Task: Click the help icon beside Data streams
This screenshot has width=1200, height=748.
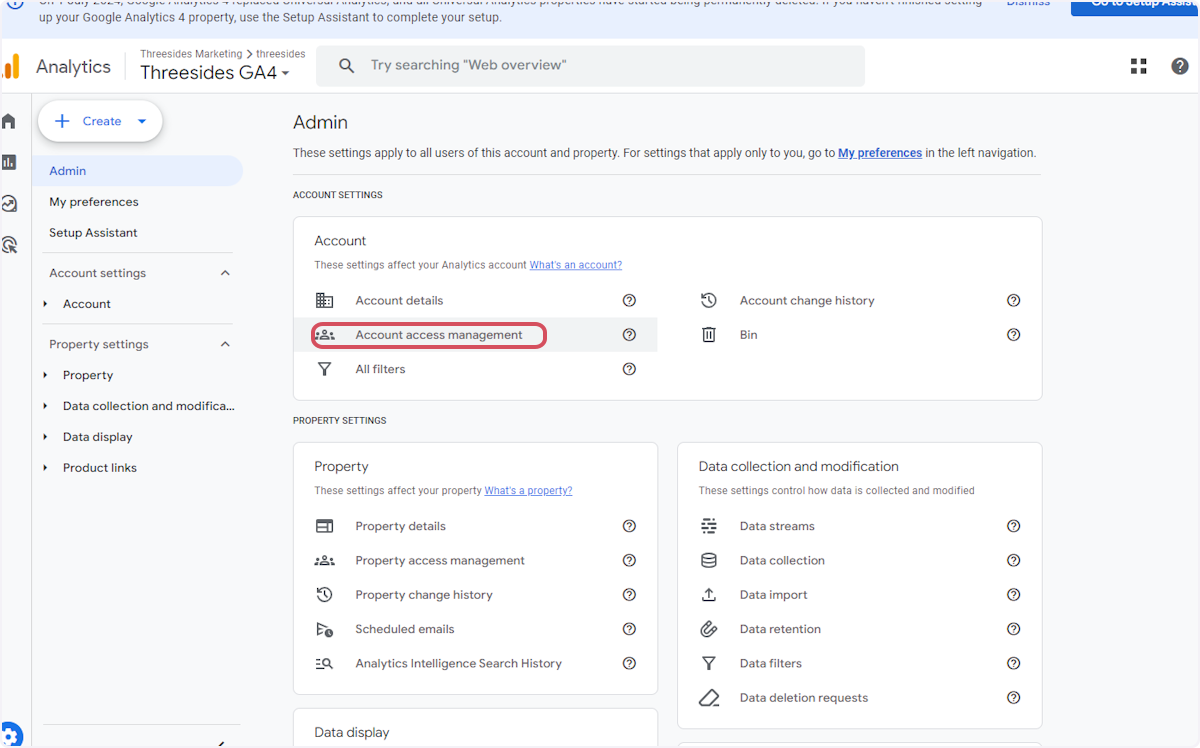Action: pyautogui.click(x=1013, y=526)
